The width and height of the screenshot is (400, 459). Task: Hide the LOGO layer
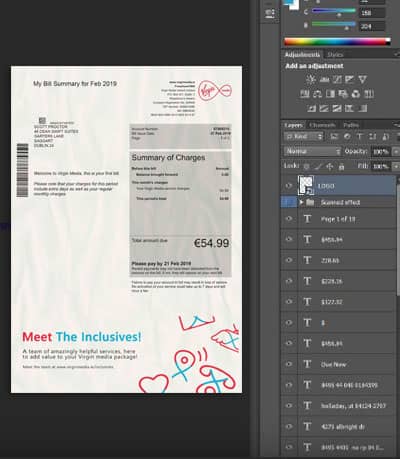point(289,186)
